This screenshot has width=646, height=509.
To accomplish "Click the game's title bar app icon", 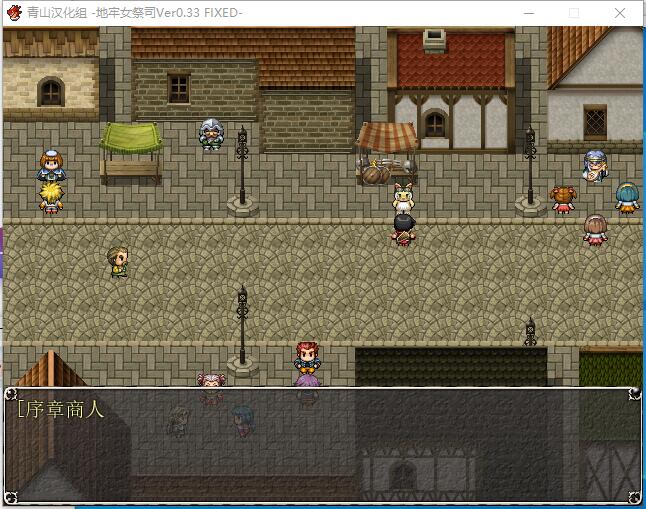I will (13, 13).
